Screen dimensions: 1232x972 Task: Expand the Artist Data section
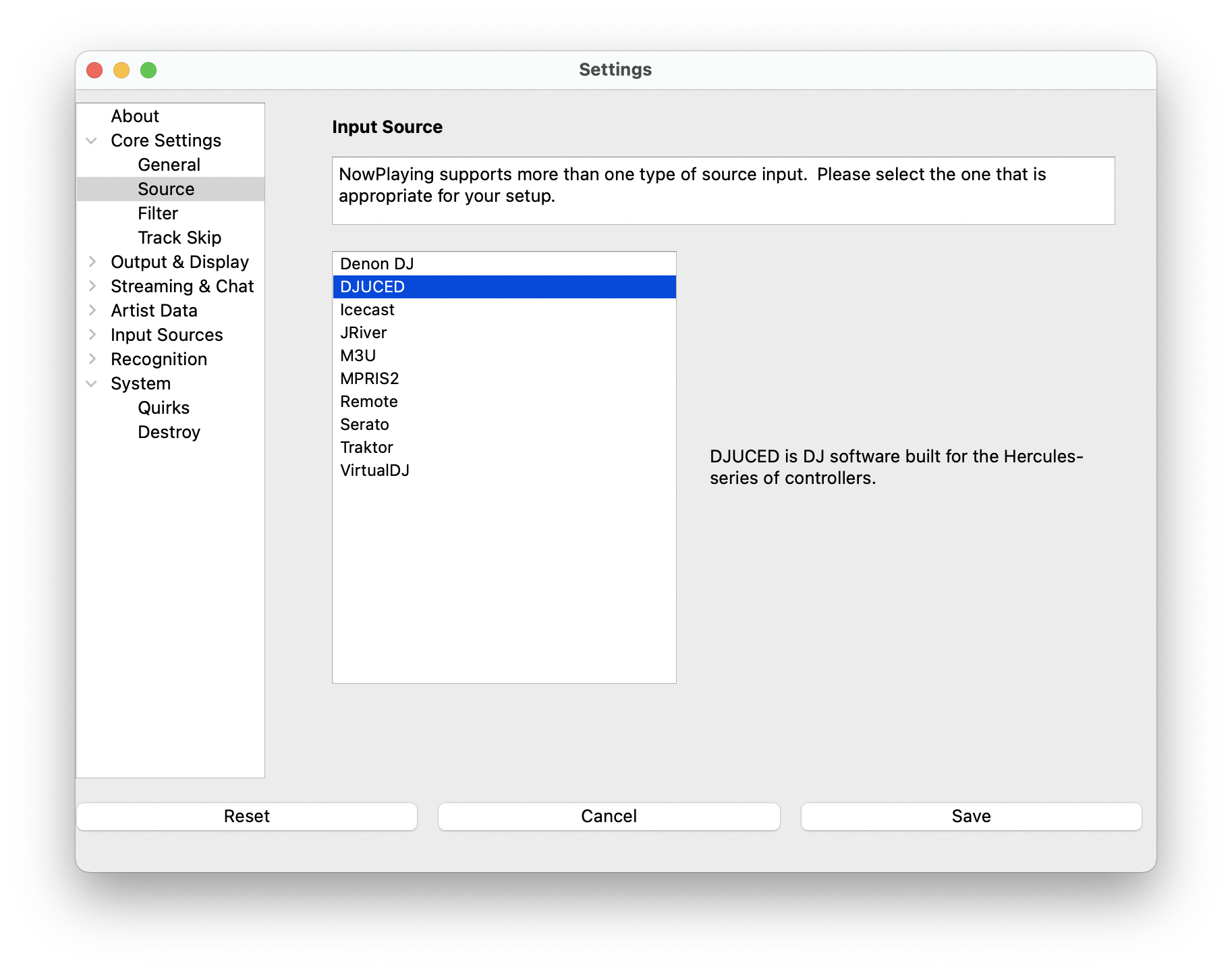click(x=92, y=310)
